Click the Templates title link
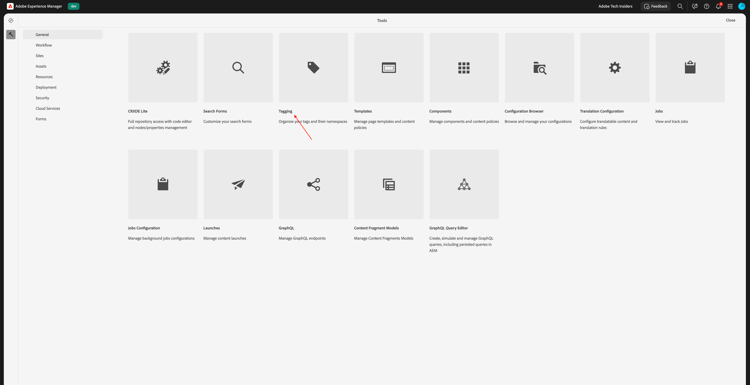 [x=363, y=111]
